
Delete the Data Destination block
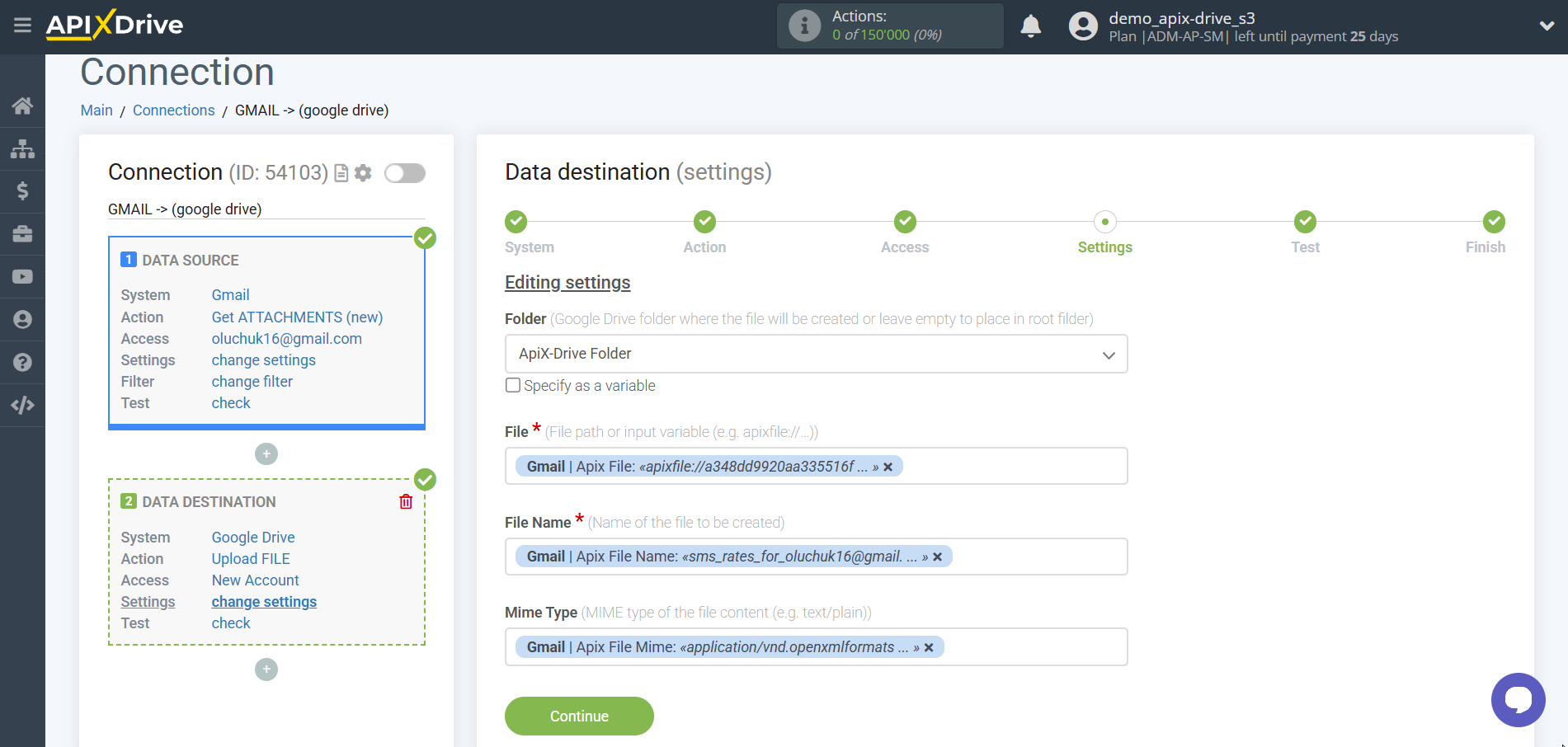pos(406,501)
